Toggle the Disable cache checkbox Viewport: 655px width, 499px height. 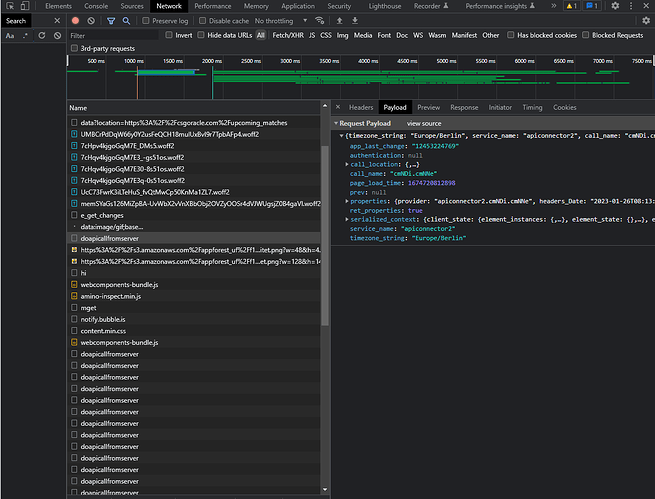[201, 20]
